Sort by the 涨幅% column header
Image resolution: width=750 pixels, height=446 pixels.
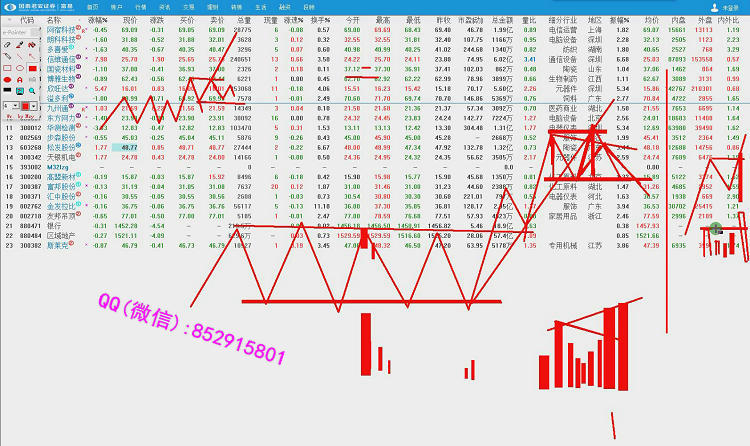[97, 20]
